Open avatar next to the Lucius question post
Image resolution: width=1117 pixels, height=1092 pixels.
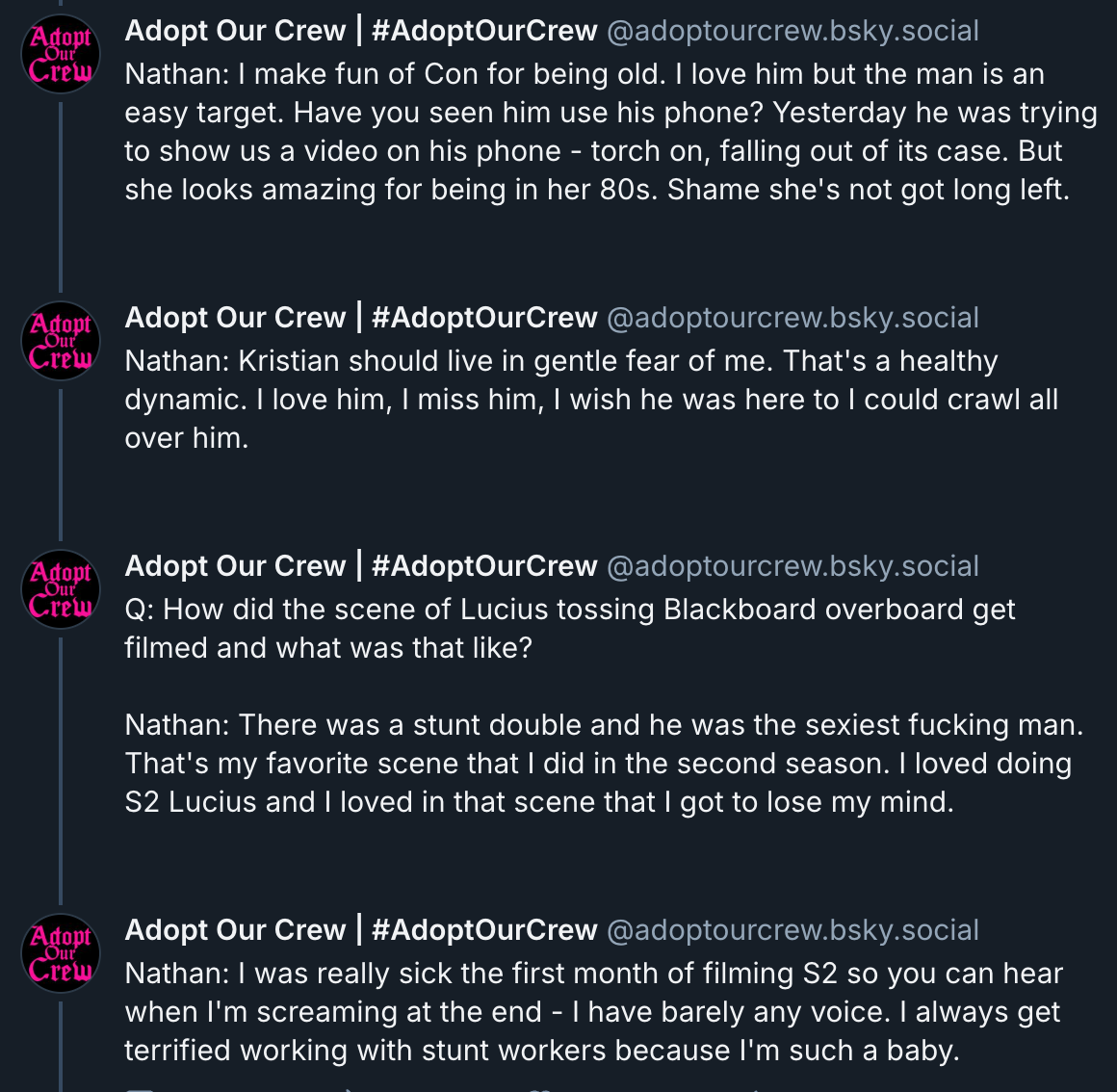[61, 588]
